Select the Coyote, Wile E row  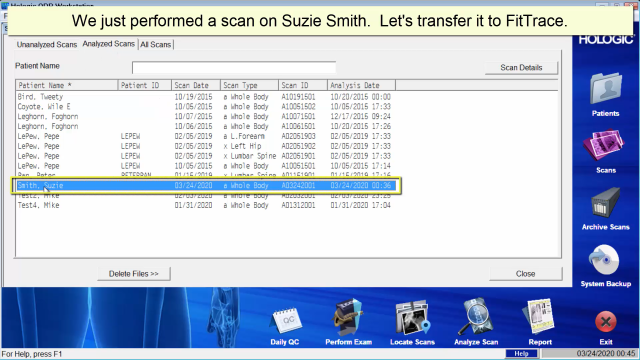(x=205, y=107)
